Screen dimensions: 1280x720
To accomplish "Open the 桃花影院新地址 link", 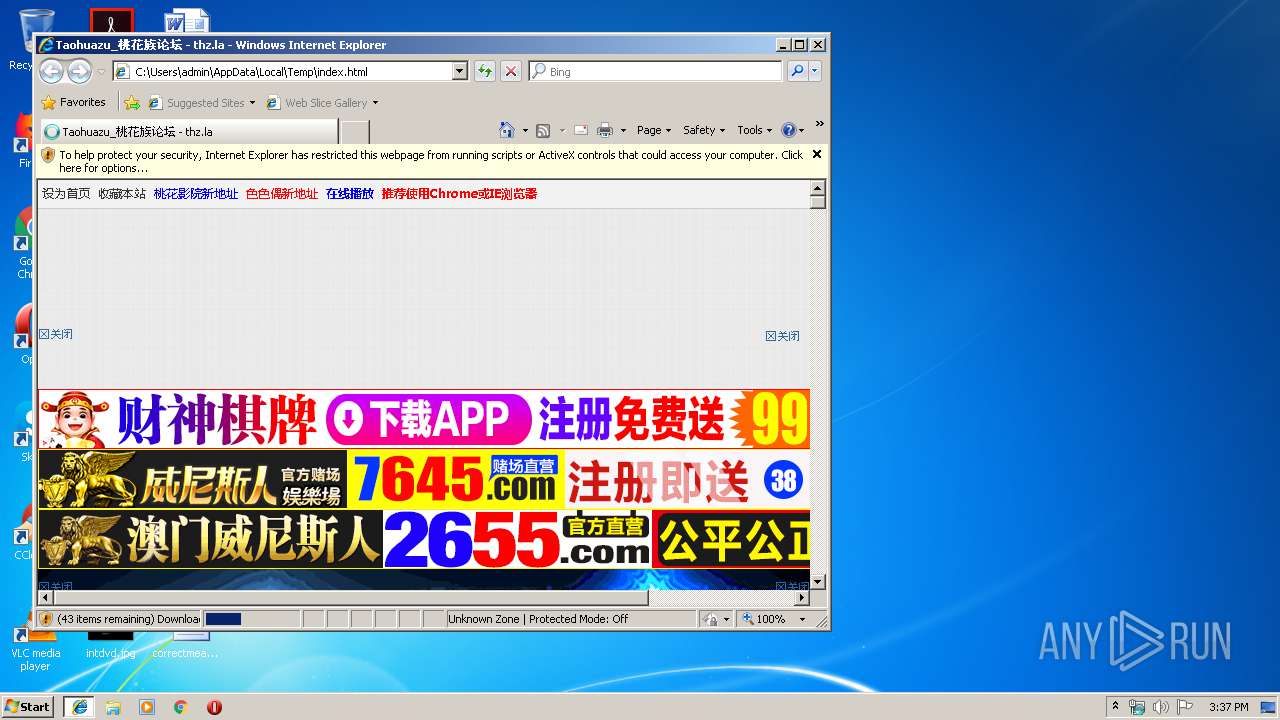I will click(x=196, y=194).
